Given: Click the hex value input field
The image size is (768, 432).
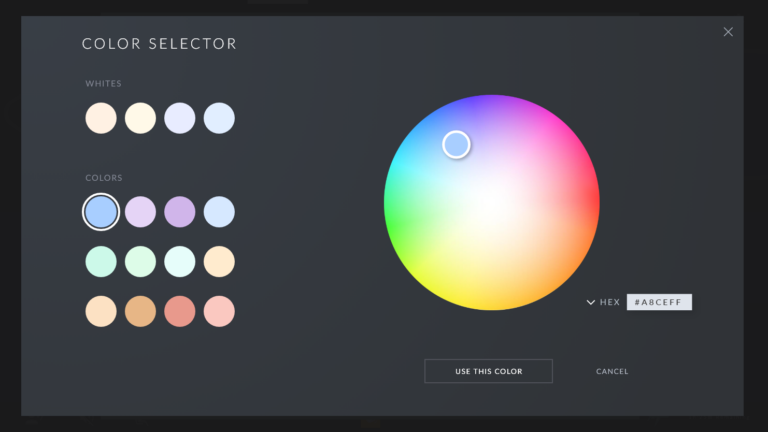Looking at the screenshot, I should point(659,302).
